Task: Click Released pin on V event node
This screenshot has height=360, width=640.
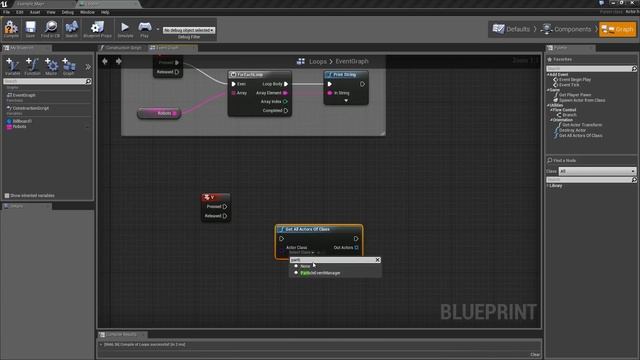Action: [225, 216]
